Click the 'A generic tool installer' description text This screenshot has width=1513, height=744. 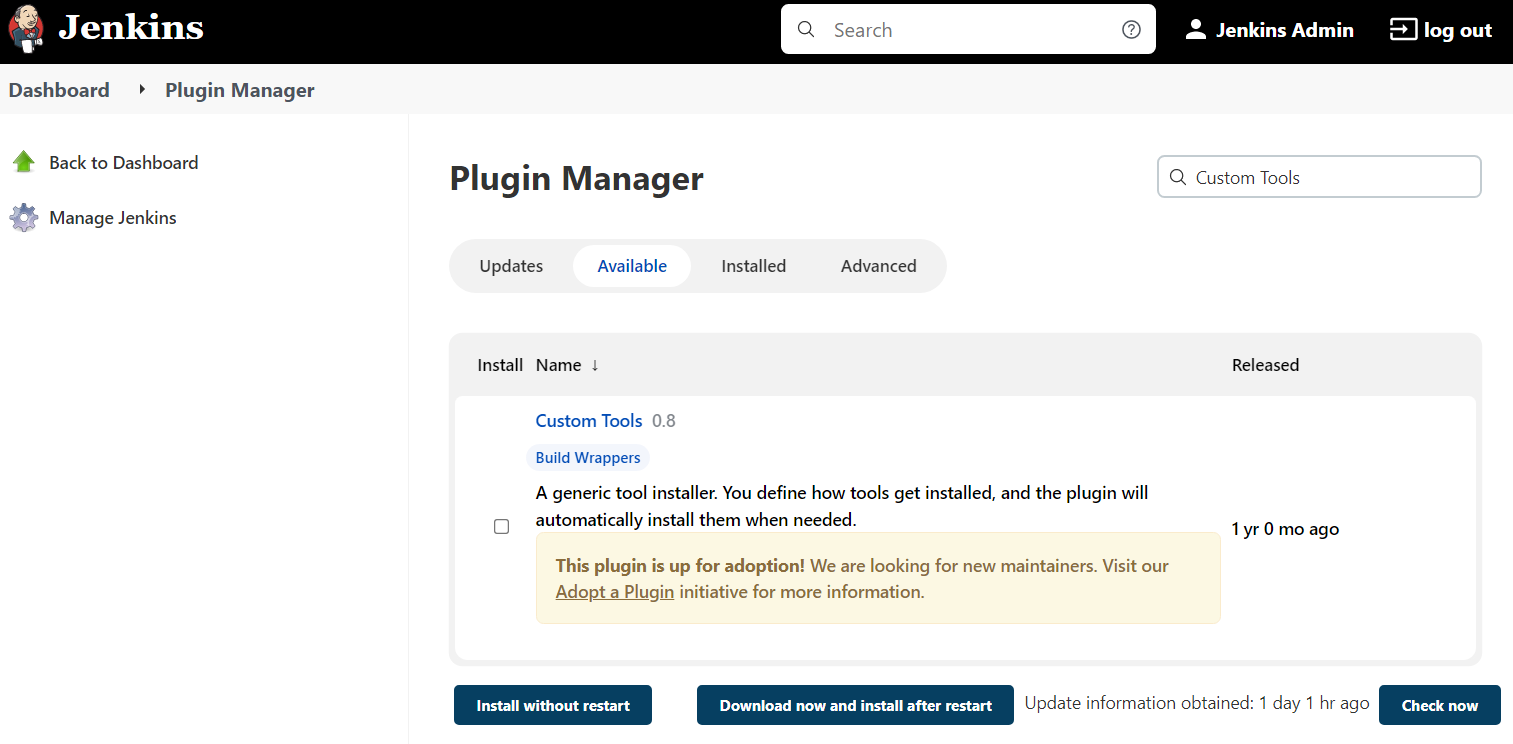(x=842, y=506)
